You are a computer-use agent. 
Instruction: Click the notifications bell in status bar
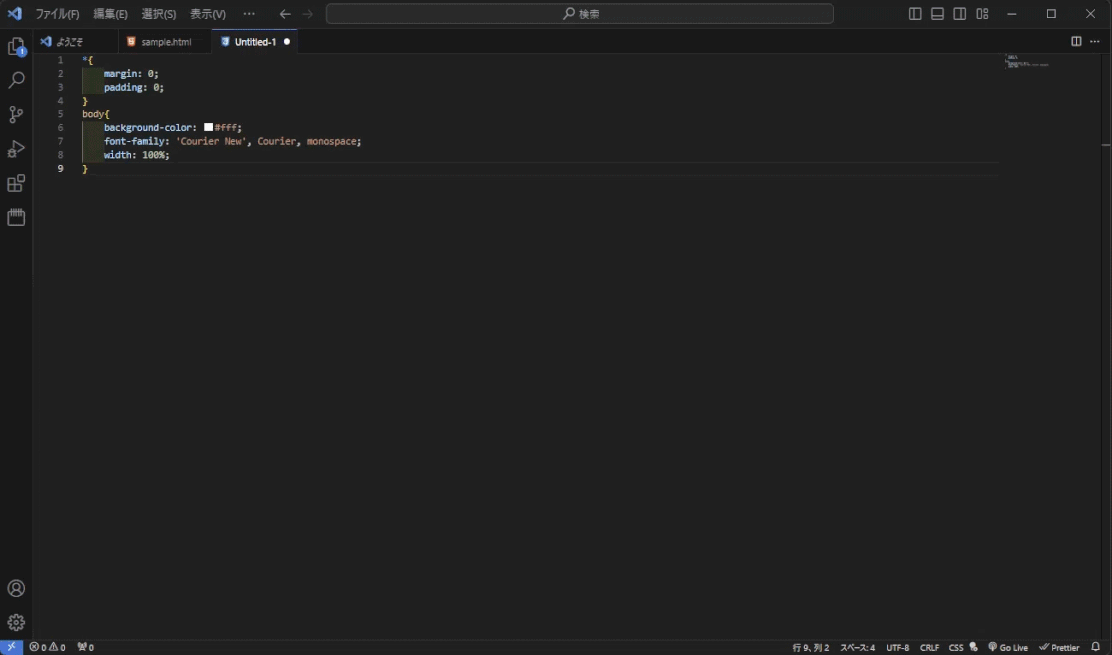point(1095,647)
